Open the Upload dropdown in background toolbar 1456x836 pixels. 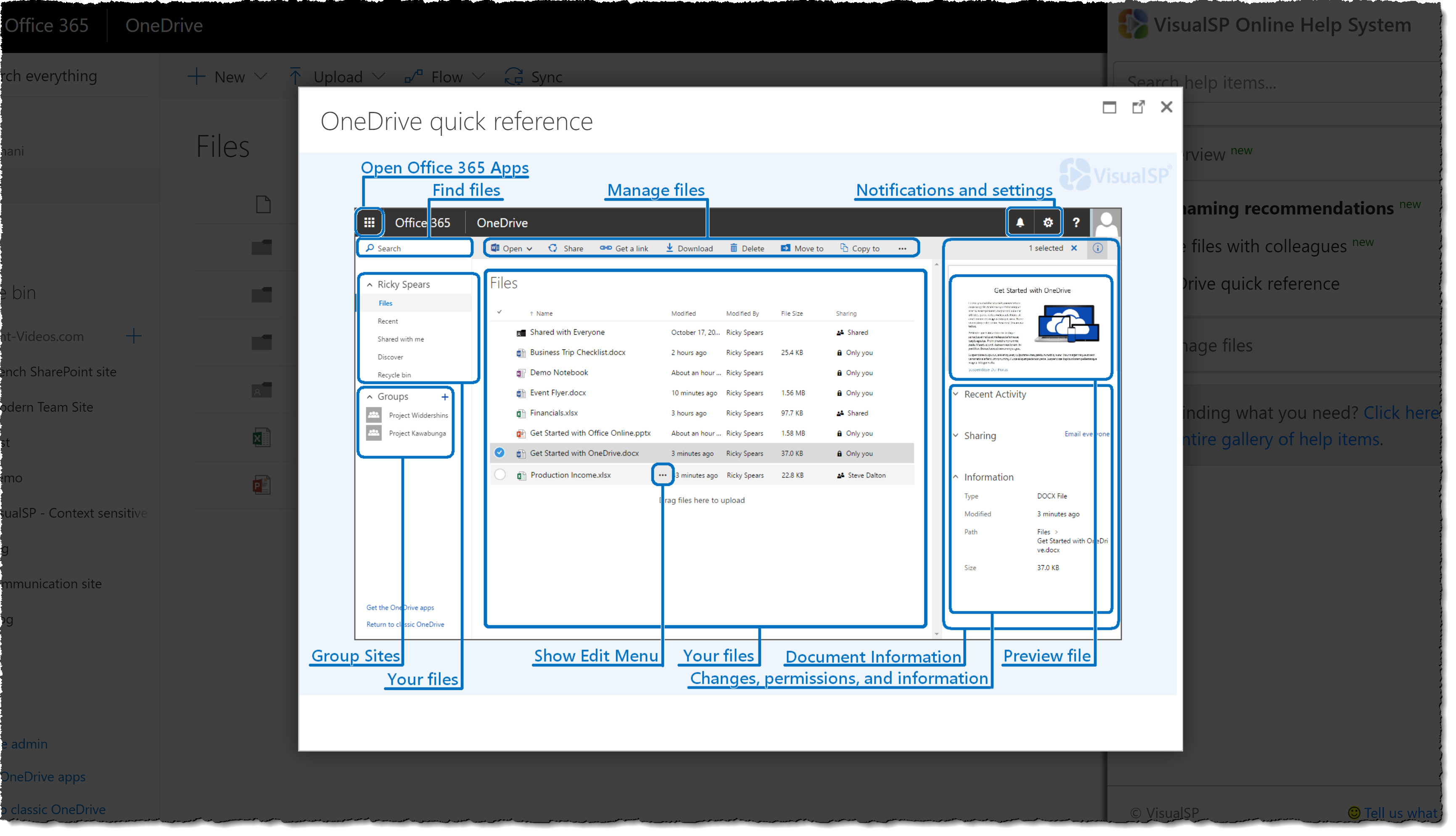tap(337, 77)
